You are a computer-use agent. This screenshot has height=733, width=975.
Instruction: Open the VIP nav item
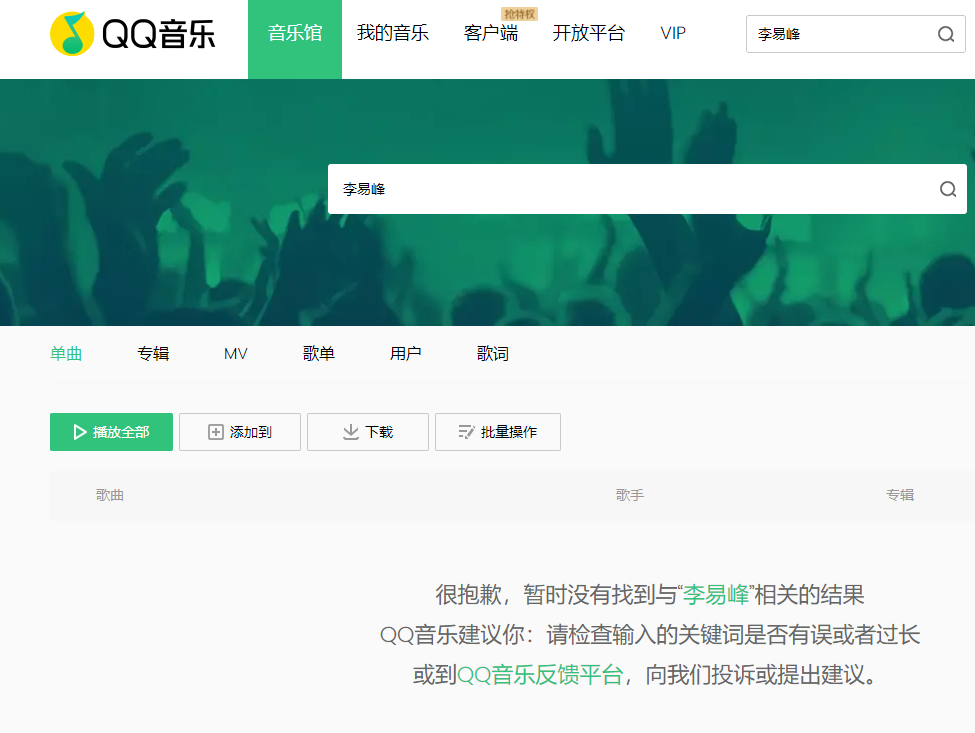tap(673, 34)
